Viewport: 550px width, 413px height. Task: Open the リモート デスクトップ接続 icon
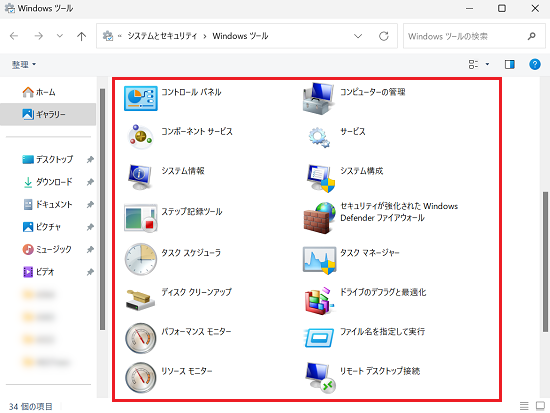tap(321, 378)
